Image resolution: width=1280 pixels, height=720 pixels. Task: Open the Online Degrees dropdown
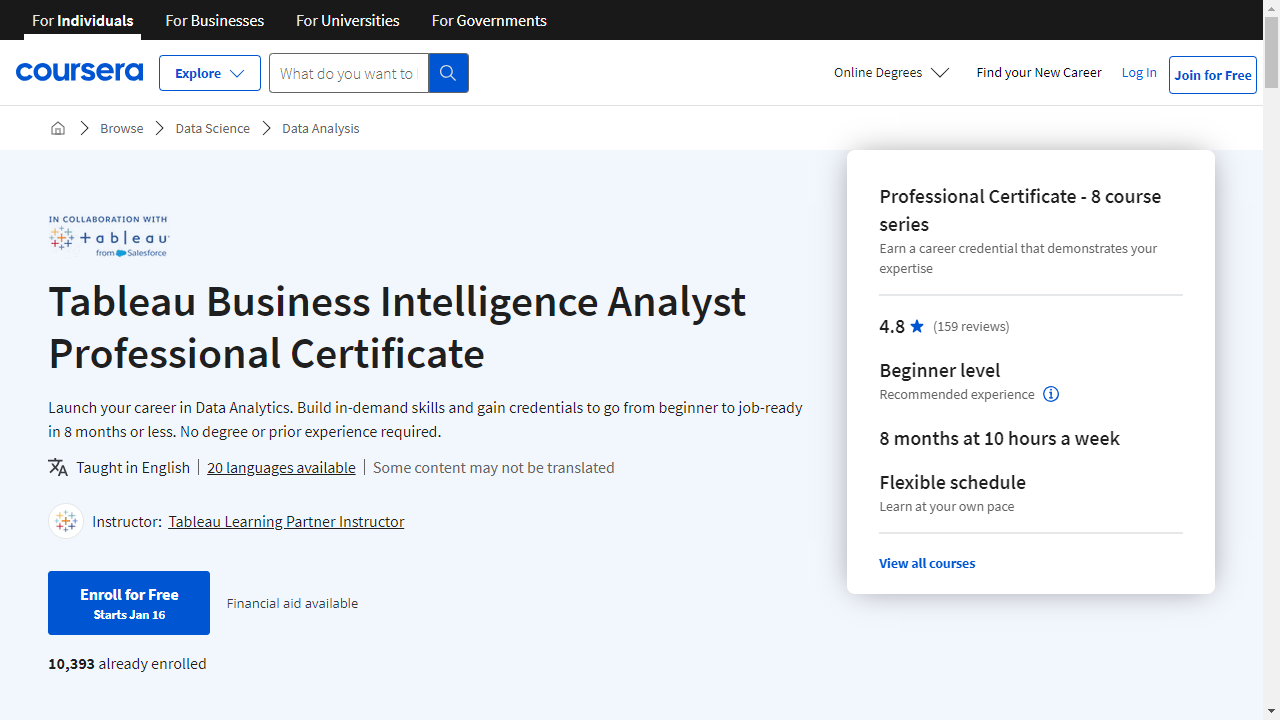[891, 73]
